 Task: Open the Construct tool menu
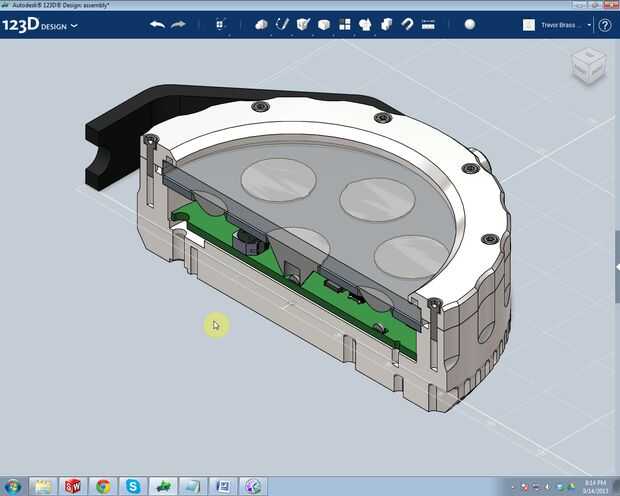[303, 25]
